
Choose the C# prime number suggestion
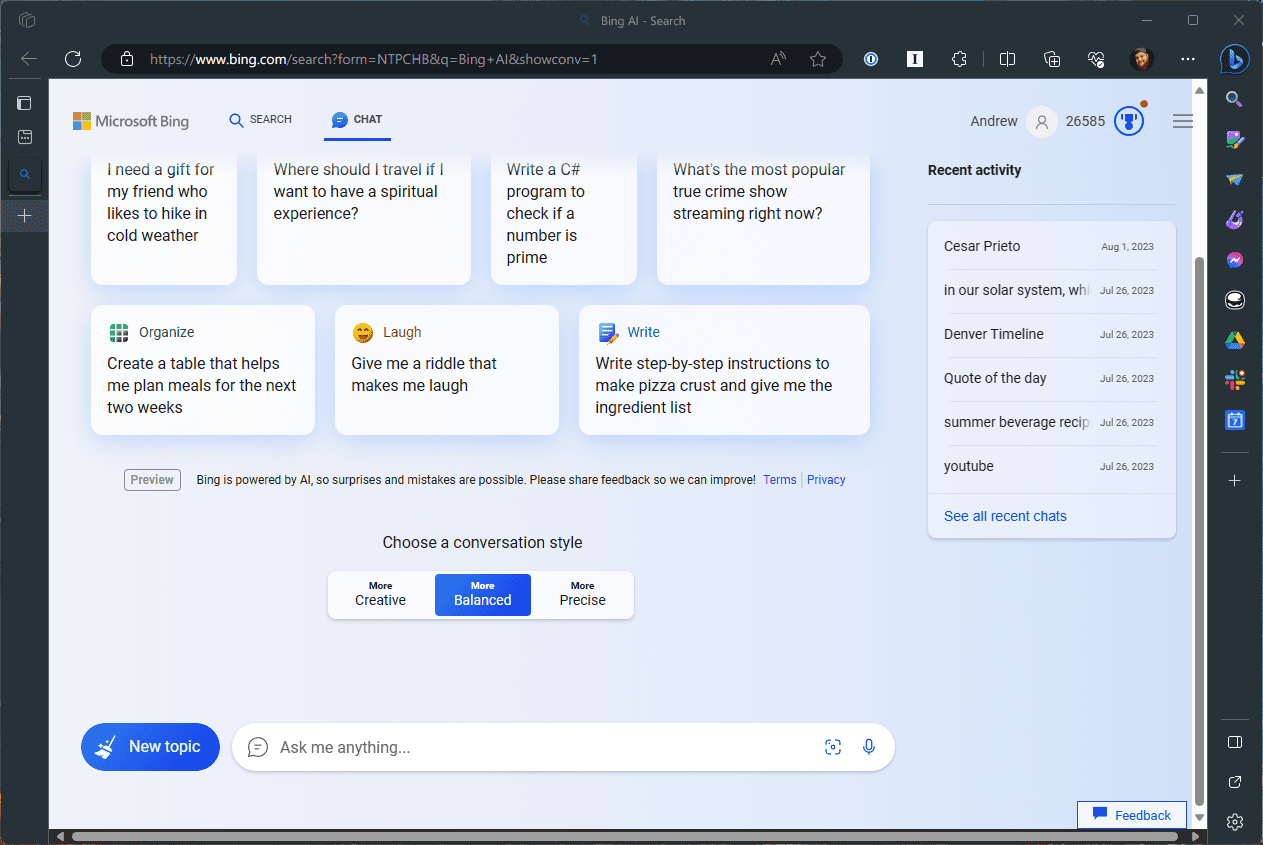tap(564, 218)
